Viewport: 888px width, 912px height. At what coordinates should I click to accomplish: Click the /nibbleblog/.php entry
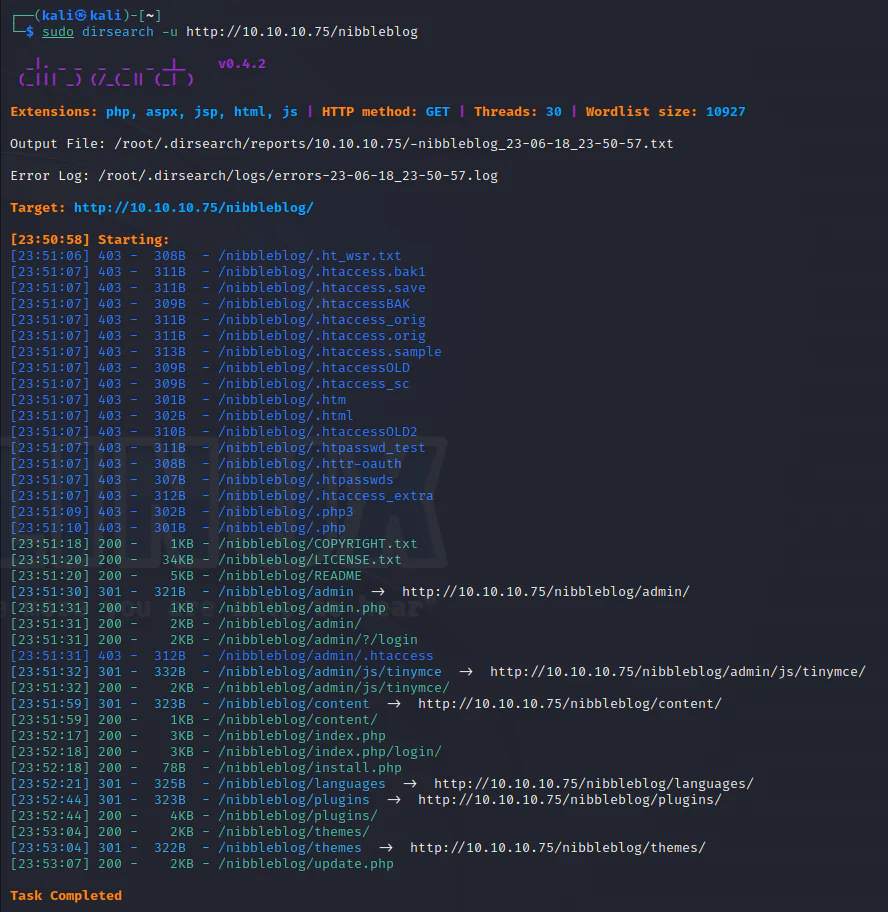click(x=282, y=528)
